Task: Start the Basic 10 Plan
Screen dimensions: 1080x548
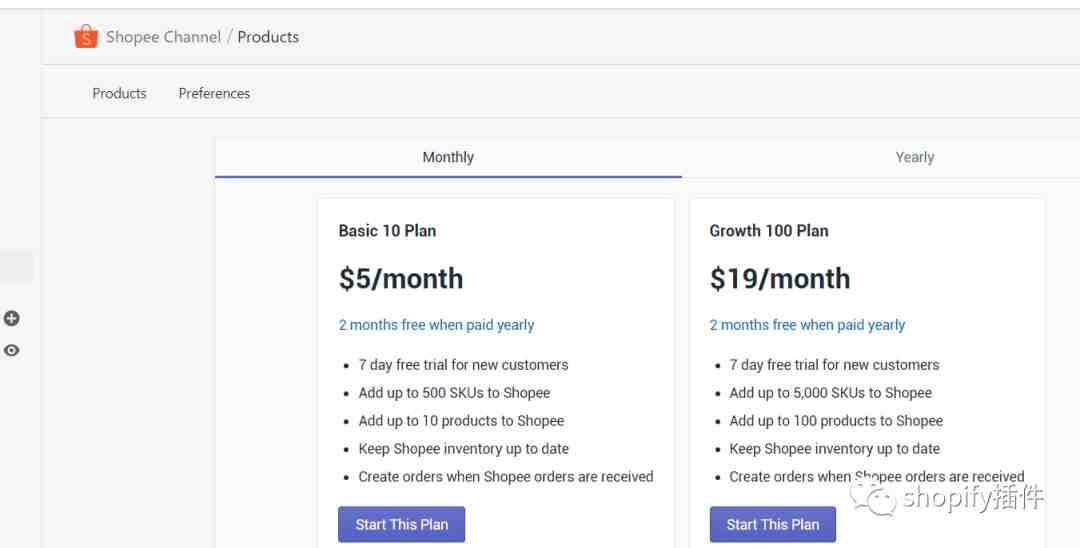Action: pyautogui.click(x=401, y=524)
